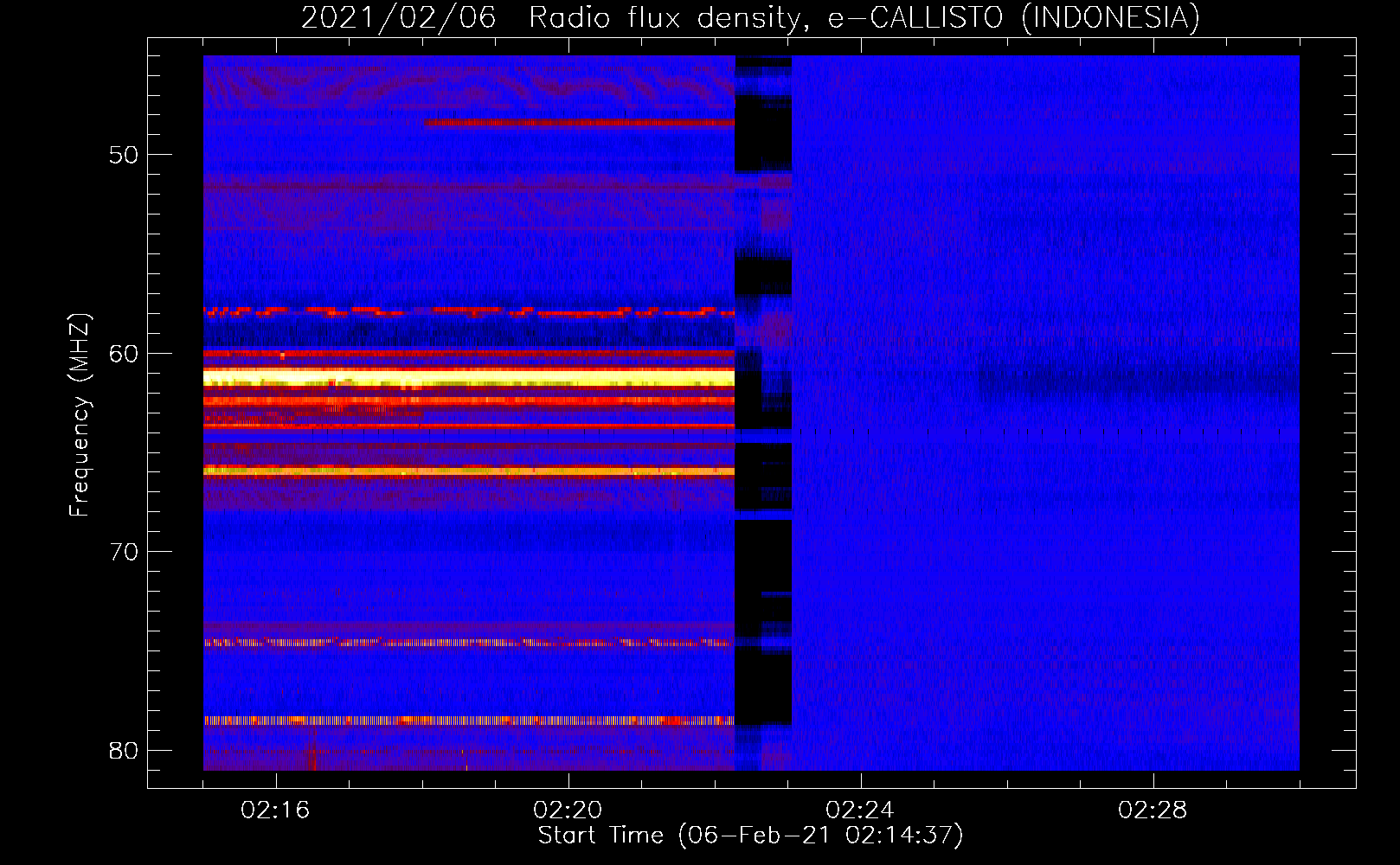This screenshot has height=865, width=1400.
Task: Click the '50' frequency tick label
Action: point(125,155)
